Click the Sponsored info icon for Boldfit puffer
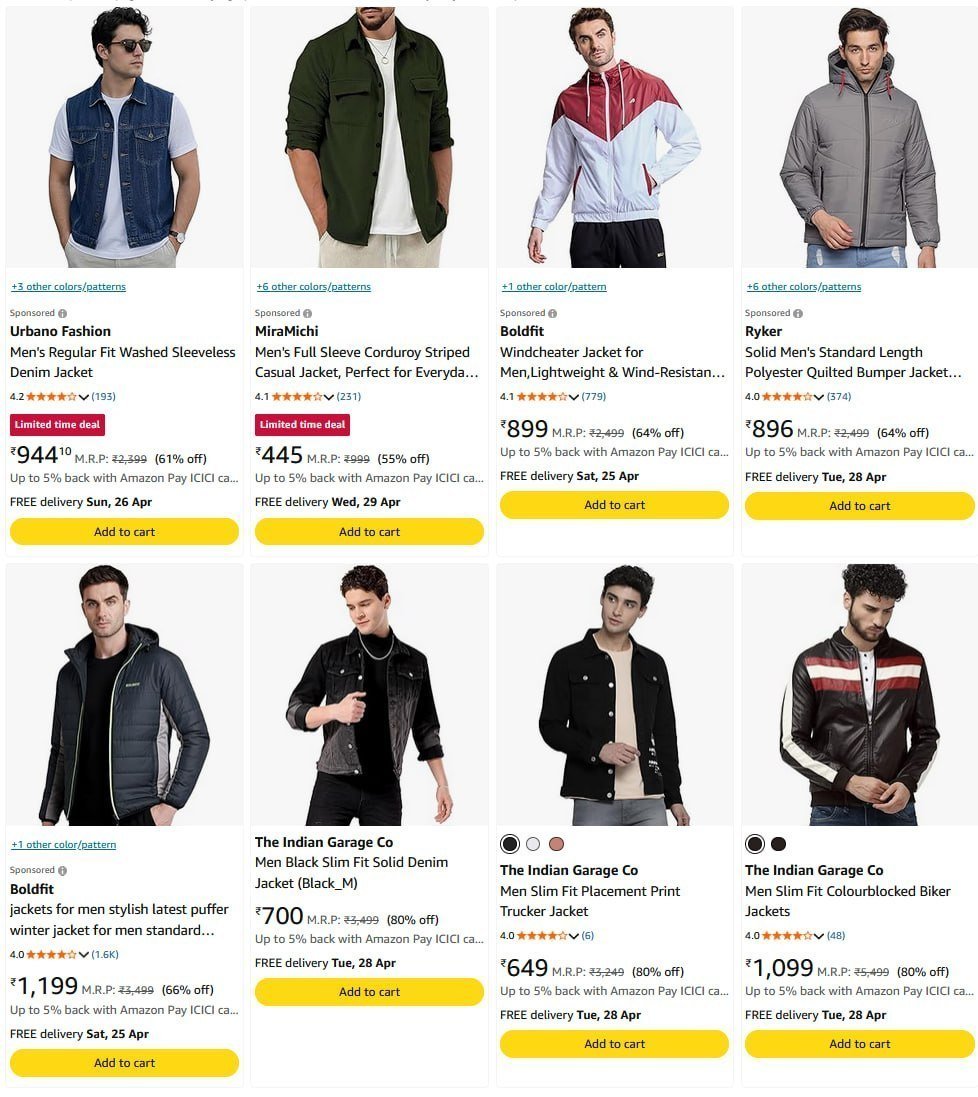The image size is (978, 1097). point(62,871)
